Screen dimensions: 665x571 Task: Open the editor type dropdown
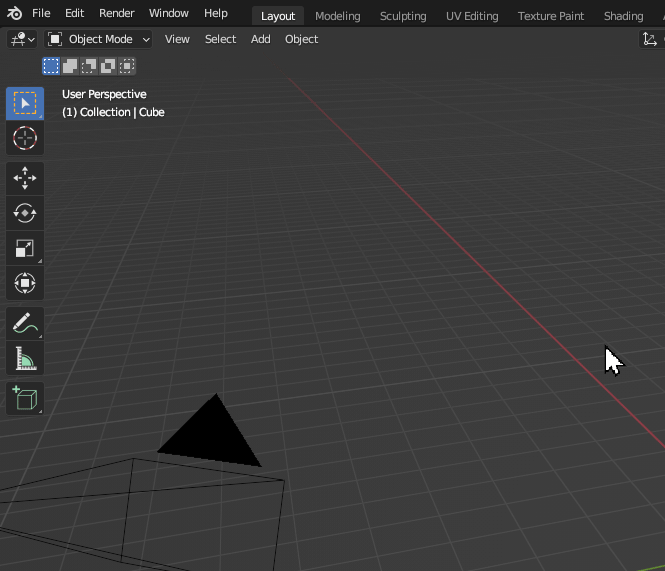tap(22, 39)
